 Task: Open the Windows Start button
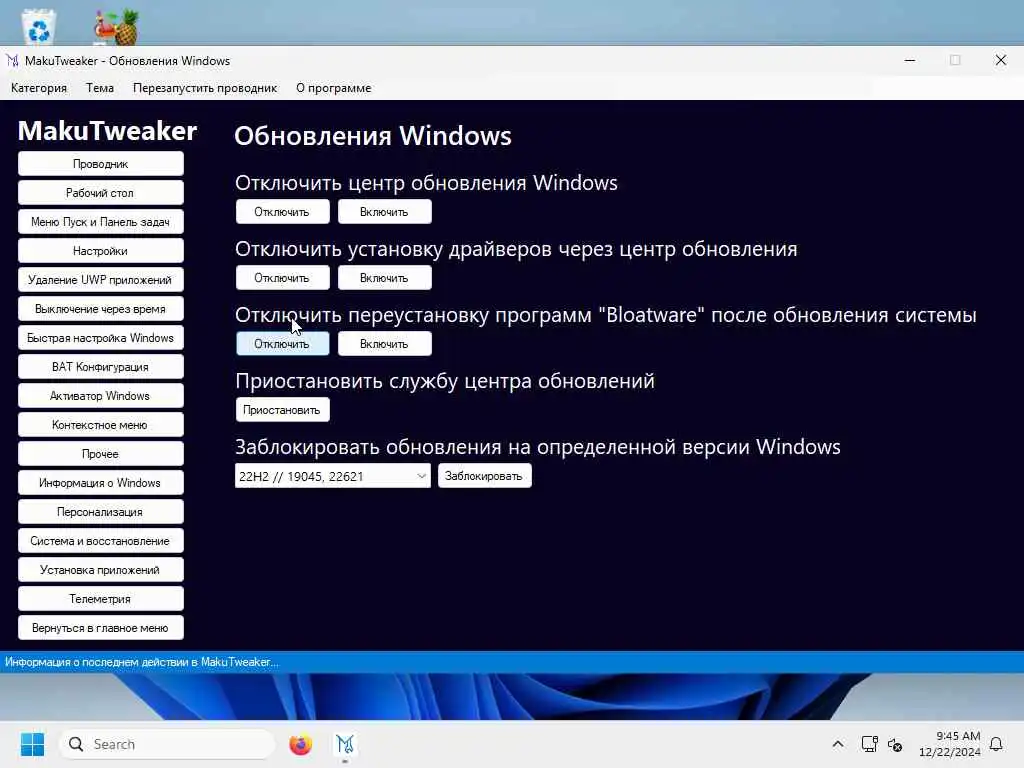32,744
